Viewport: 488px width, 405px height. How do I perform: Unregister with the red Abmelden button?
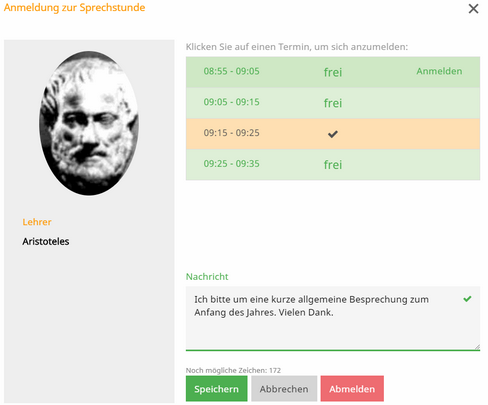352,389
